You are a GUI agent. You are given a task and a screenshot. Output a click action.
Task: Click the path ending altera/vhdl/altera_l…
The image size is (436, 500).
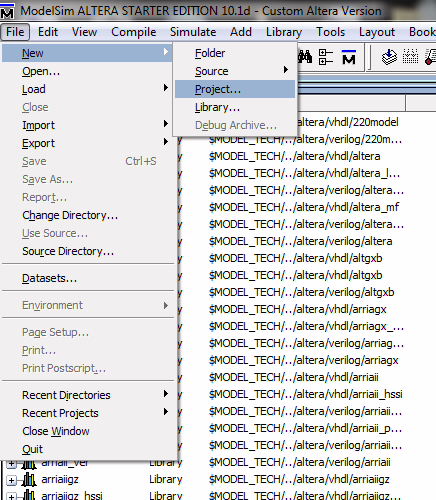click(x=304, y=173)
